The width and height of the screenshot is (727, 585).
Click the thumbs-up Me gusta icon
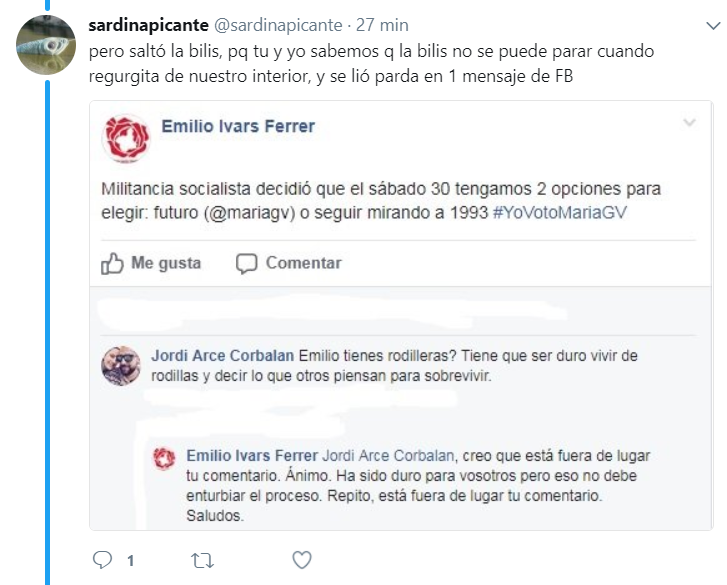pos(112,263)
